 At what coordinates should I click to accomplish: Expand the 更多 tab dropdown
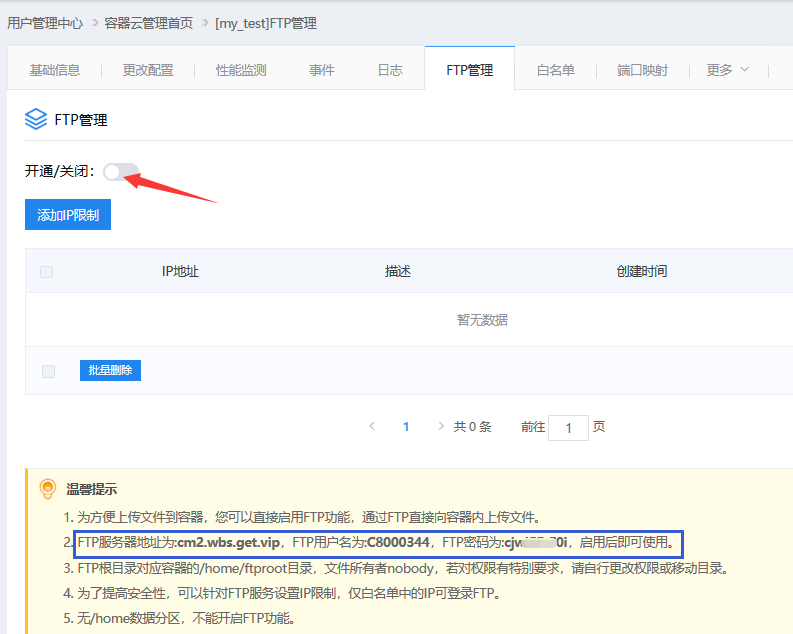pos(727,70)
